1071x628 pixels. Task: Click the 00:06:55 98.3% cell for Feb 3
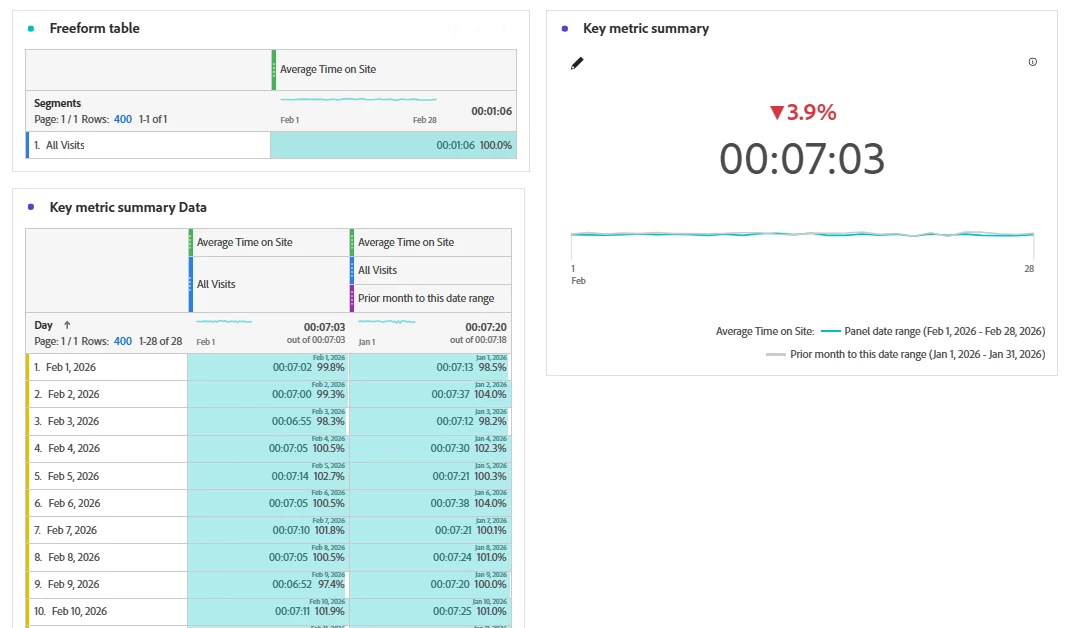point(268,422)
